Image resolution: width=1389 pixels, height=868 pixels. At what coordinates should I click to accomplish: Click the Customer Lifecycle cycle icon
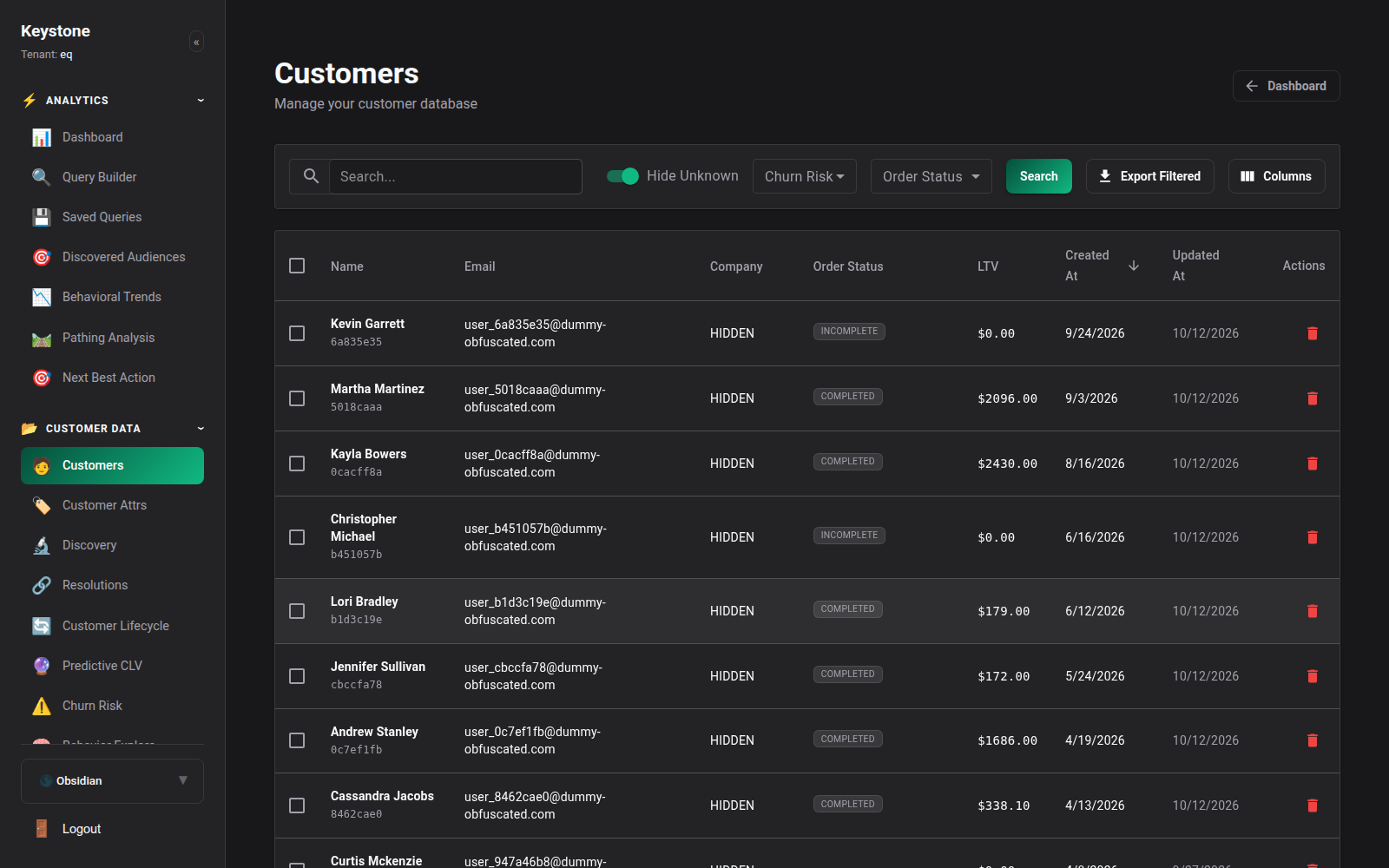pos(42,626)
